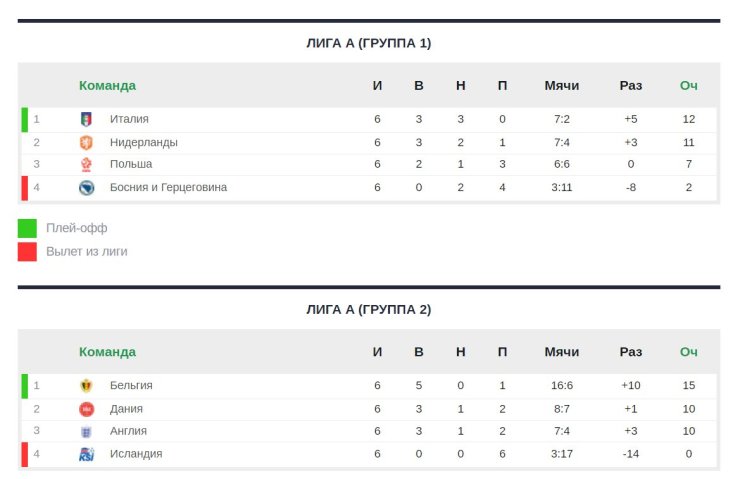The image size is (740, 479).
Task: Select the Босния и Герцеговина team name
Action: coord(168,187)
